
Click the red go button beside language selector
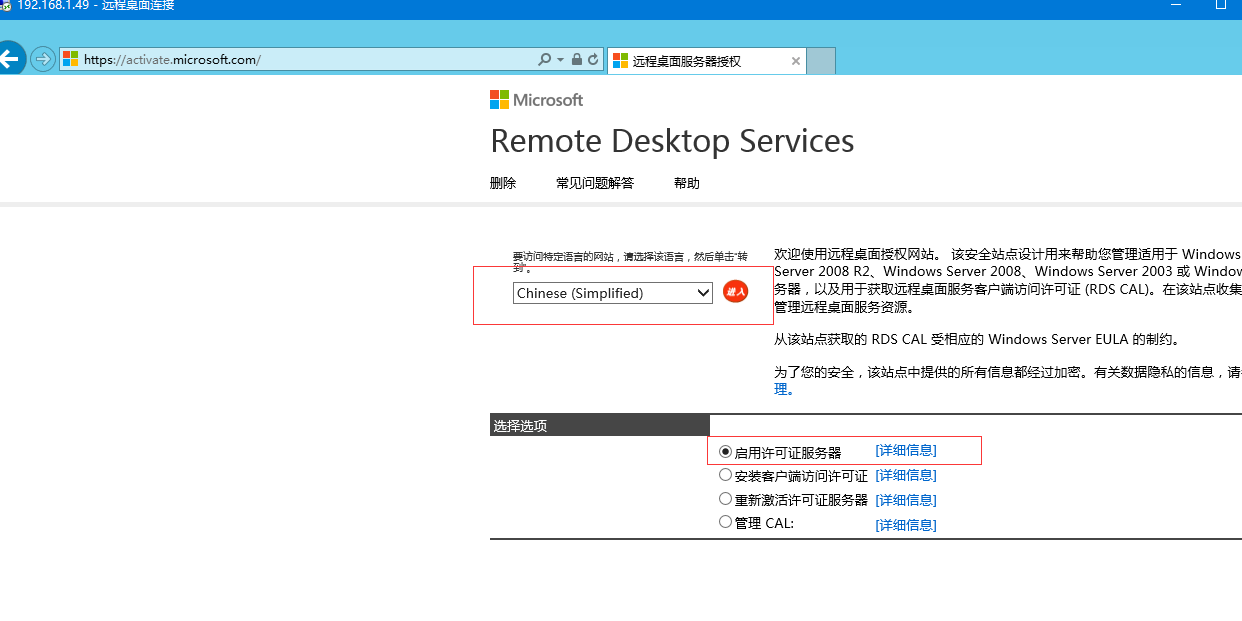(735, 292)
